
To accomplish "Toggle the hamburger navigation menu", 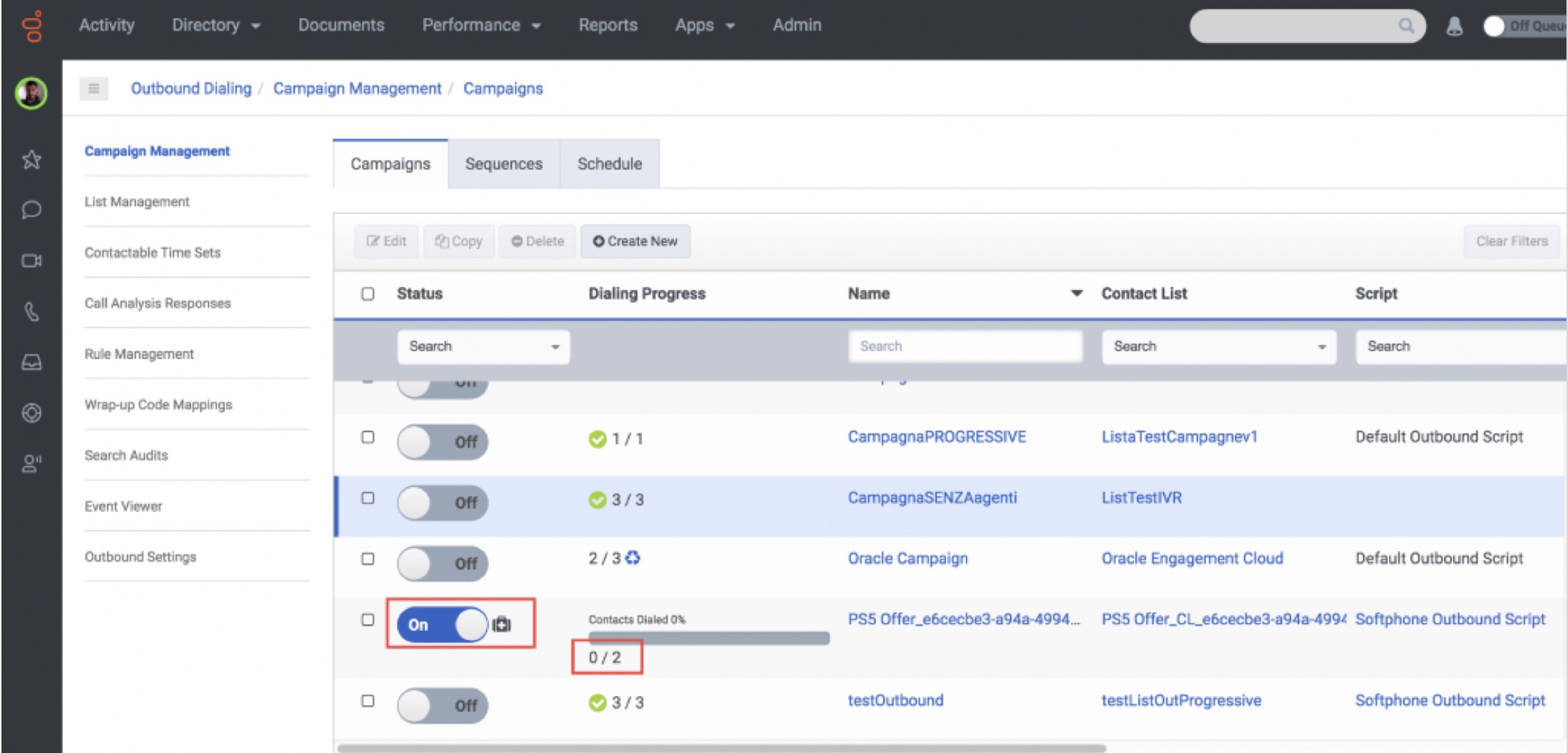I will coord(93,89).
